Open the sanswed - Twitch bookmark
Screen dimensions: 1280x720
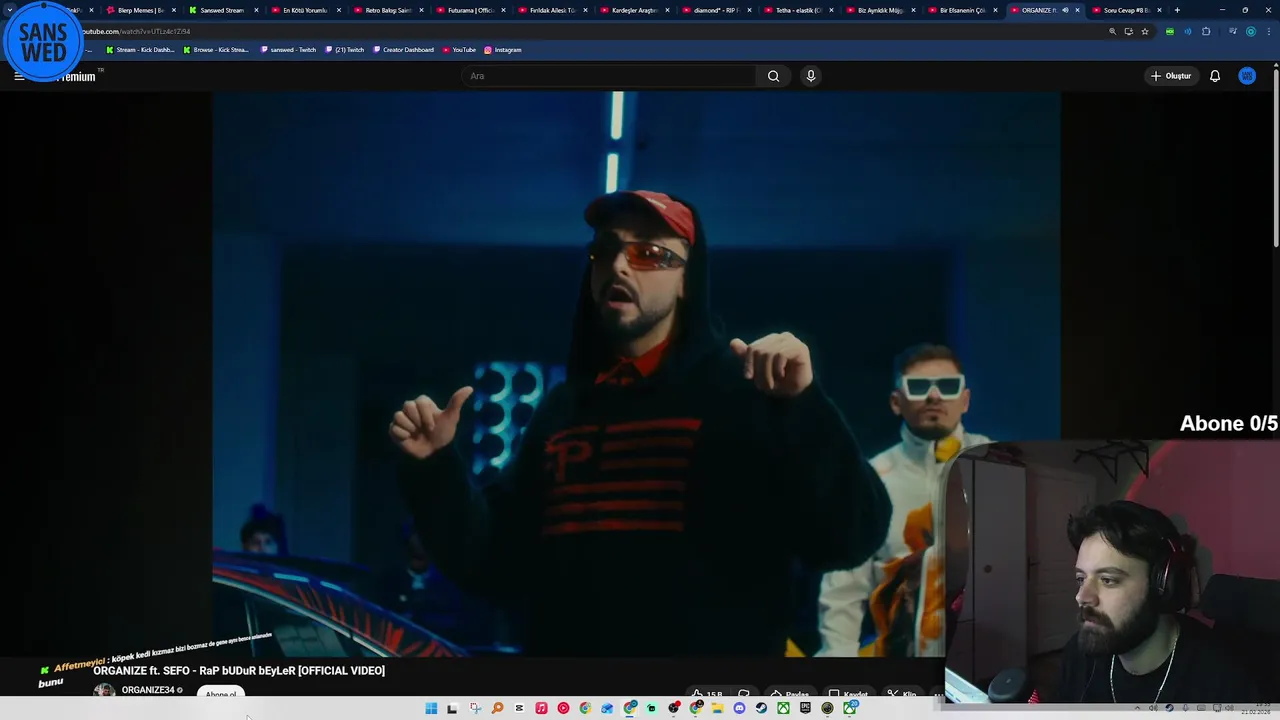pyautogui.click(x=288, y=49)
